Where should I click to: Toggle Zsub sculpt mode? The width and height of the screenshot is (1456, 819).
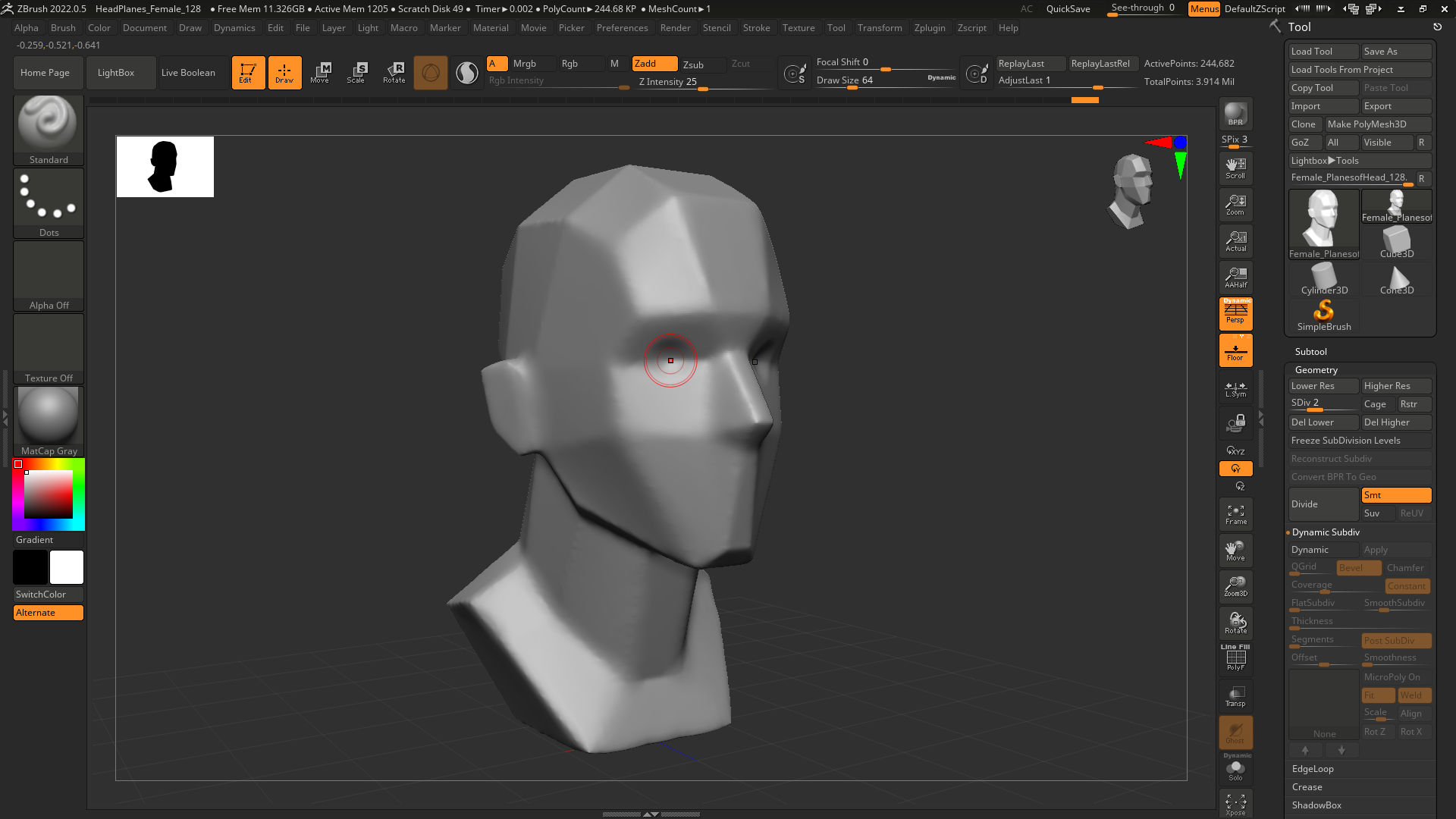coord(702,64)
